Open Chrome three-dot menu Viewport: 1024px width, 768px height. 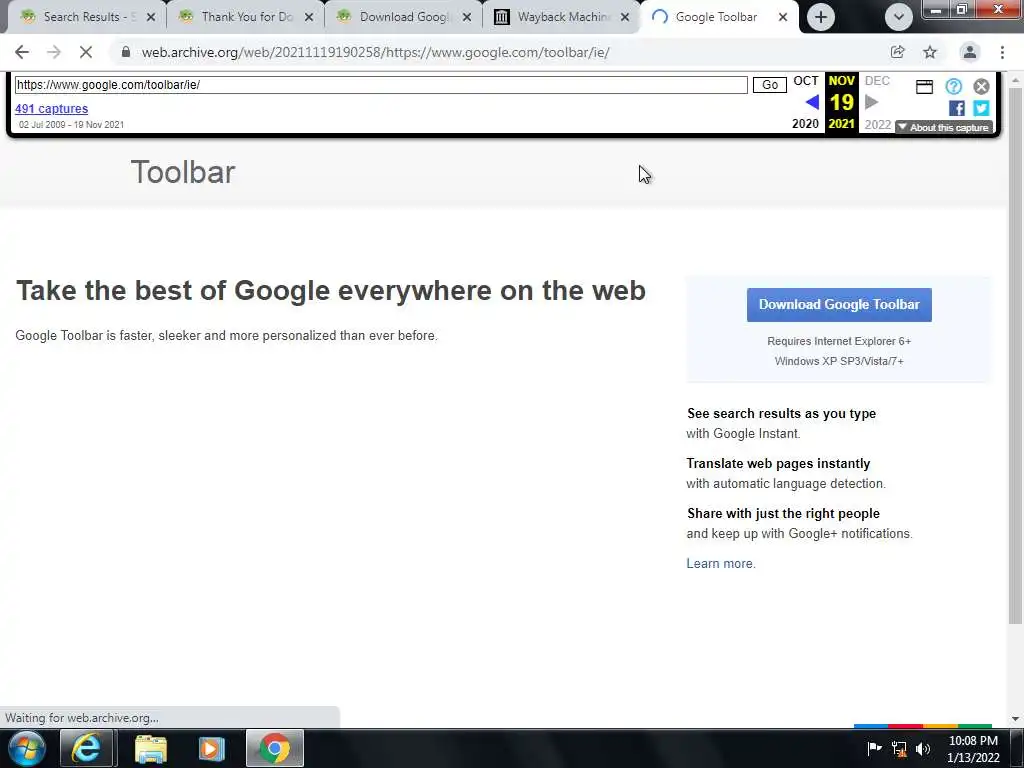coord(1002,52)
